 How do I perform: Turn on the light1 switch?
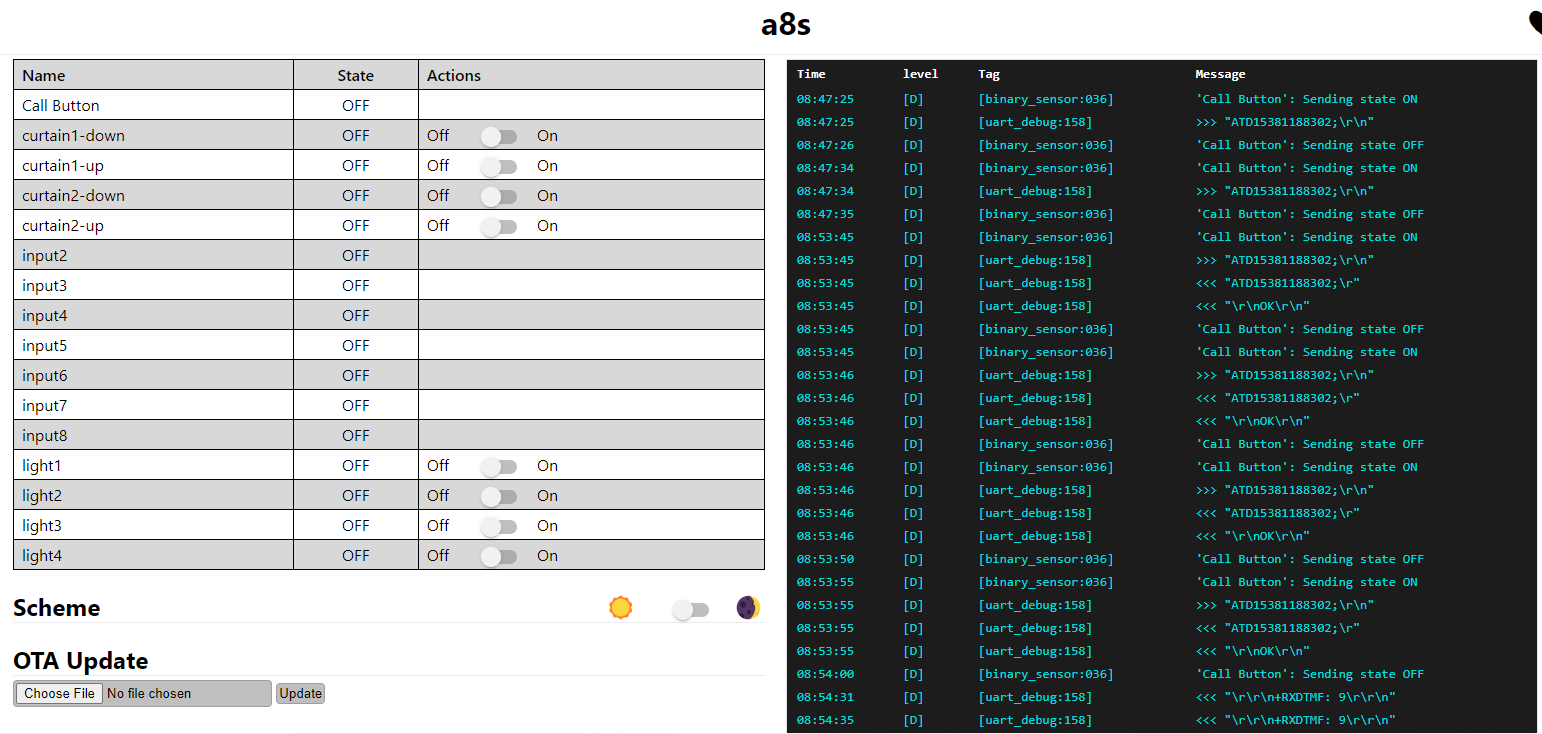click(x=498, y=467)
